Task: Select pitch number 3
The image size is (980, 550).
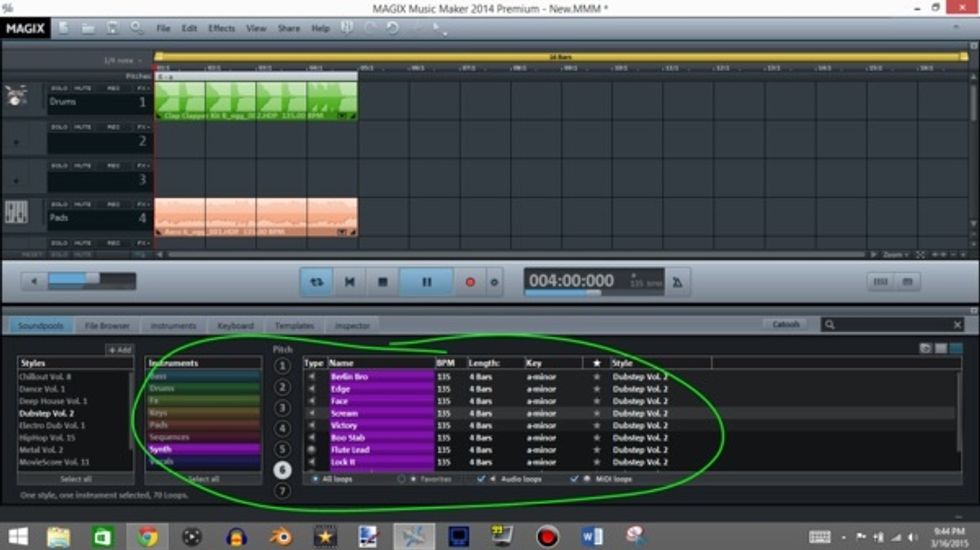Action: pyautogui.click(x=282, y=408)
